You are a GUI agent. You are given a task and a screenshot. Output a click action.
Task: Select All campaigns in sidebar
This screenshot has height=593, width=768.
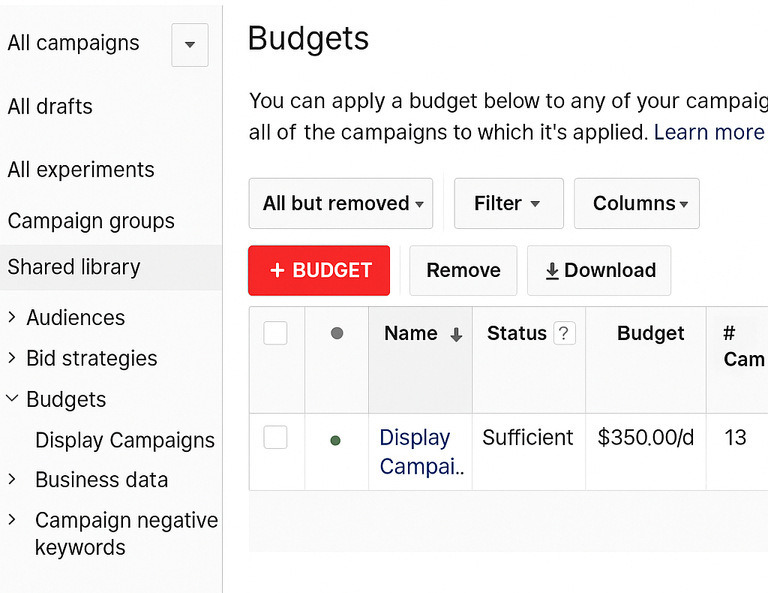pos(73,43)
